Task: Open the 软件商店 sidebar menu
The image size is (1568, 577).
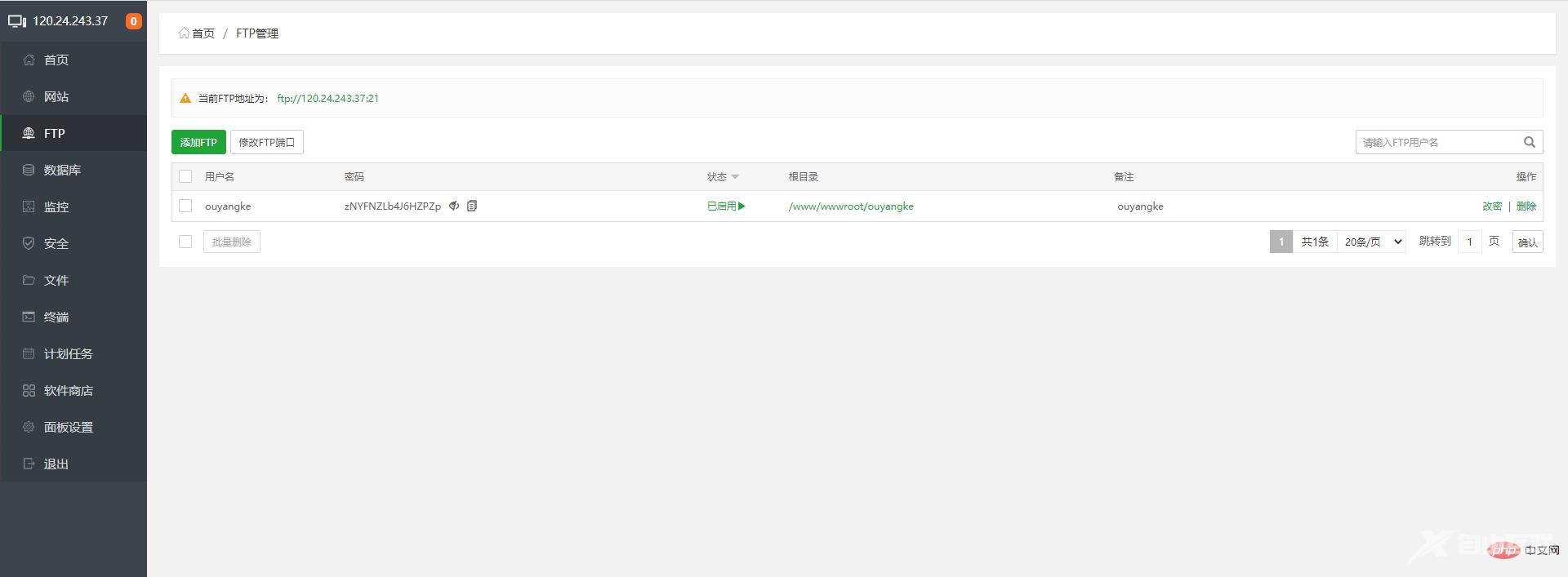Action: pos(69,390)
